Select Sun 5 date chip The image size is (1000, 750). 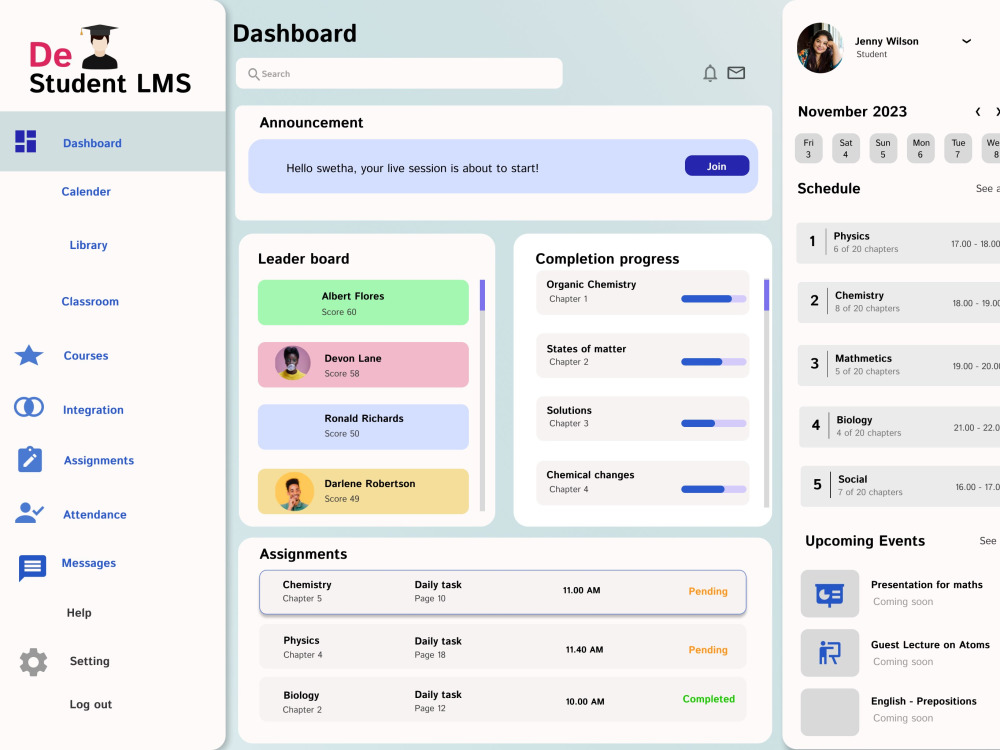pos(883,148)
